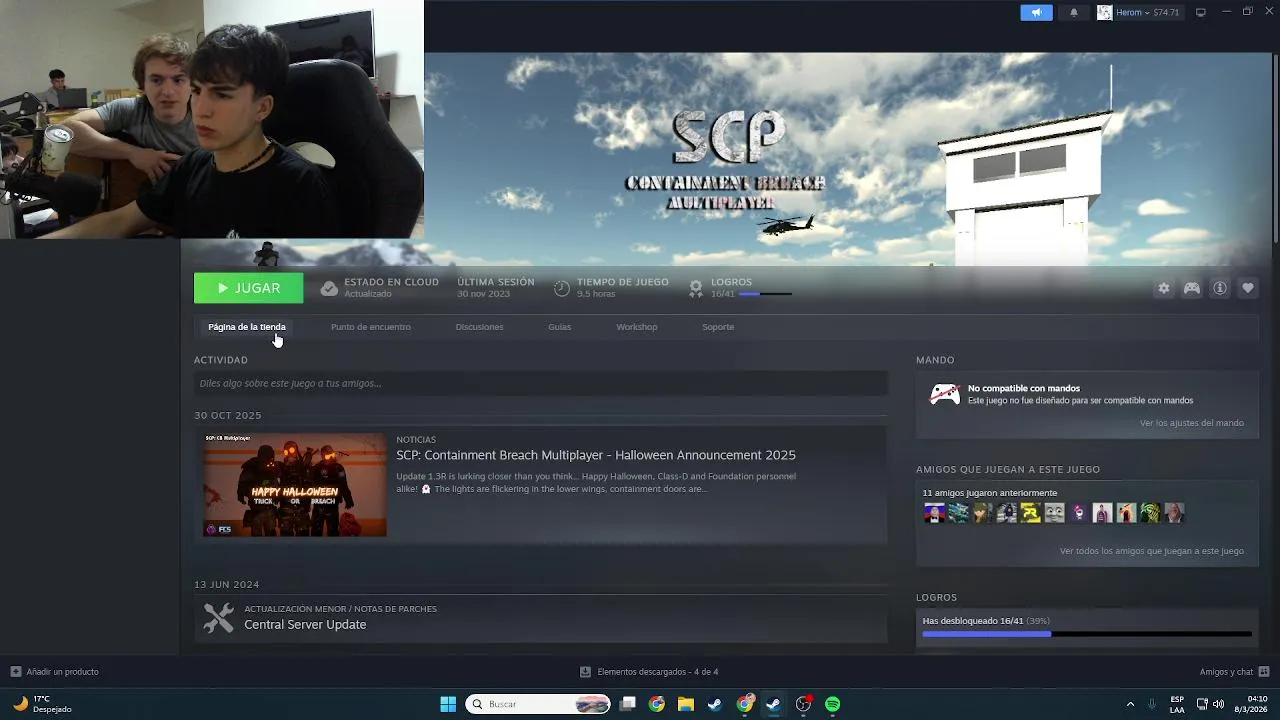Viewport: 1280px width, 720px height.
Task: Enter Big Picture mode monitor icon
Action: click(x=1201, y=12)
